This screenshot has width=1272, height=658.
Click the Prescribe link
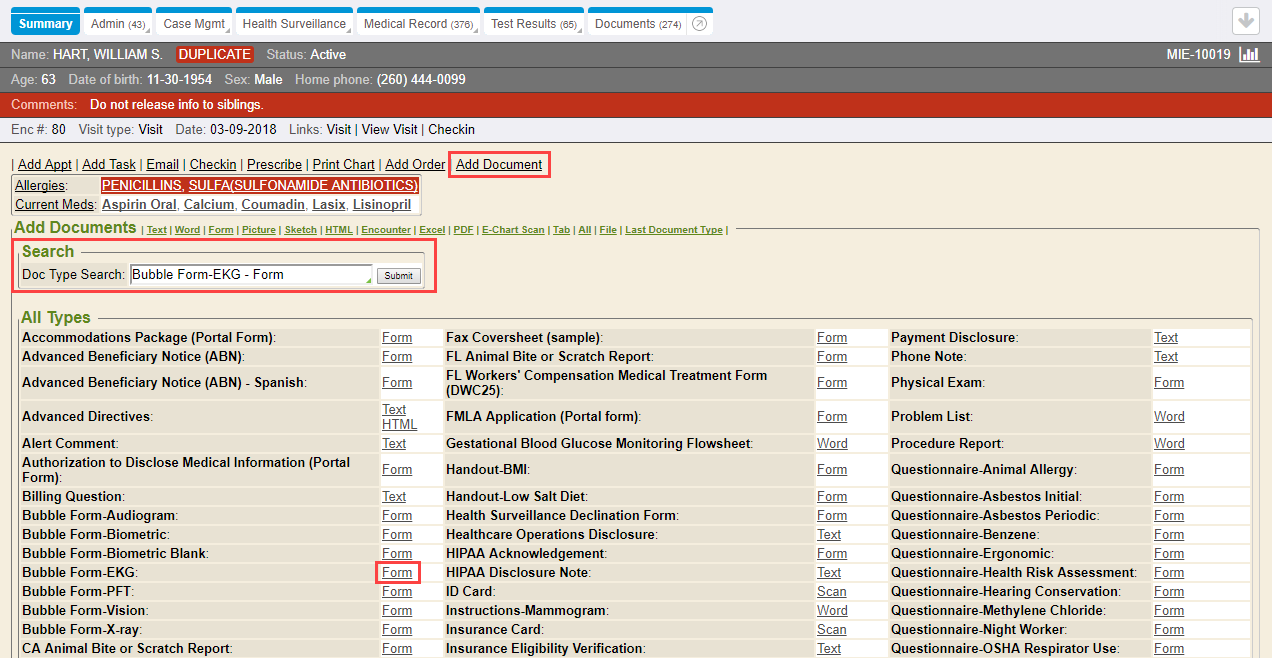(274, 165)
